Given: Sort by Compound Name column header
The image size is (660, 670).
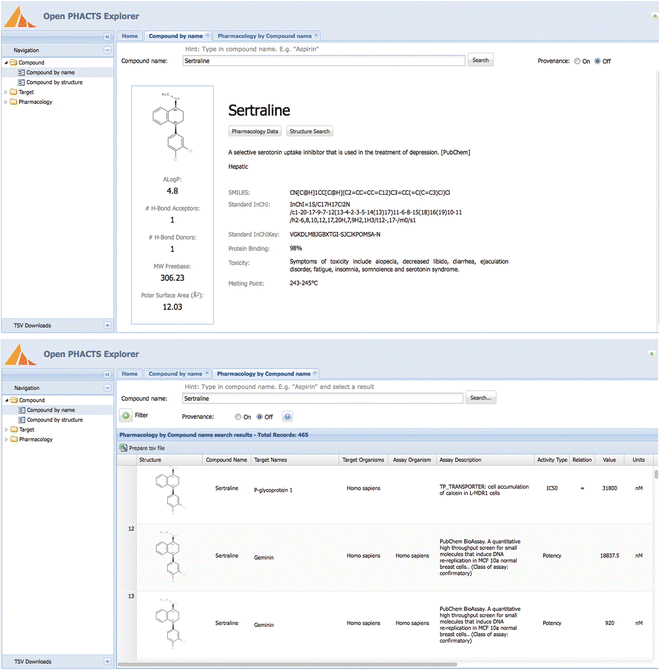Looking at the screenshot, I should pos(226,460).
